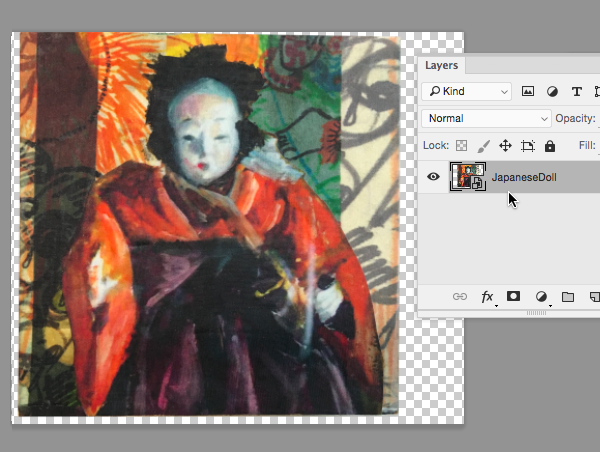Click the Opacity label
The height and width of the screenshot is (452, 600).
[575, 119]
